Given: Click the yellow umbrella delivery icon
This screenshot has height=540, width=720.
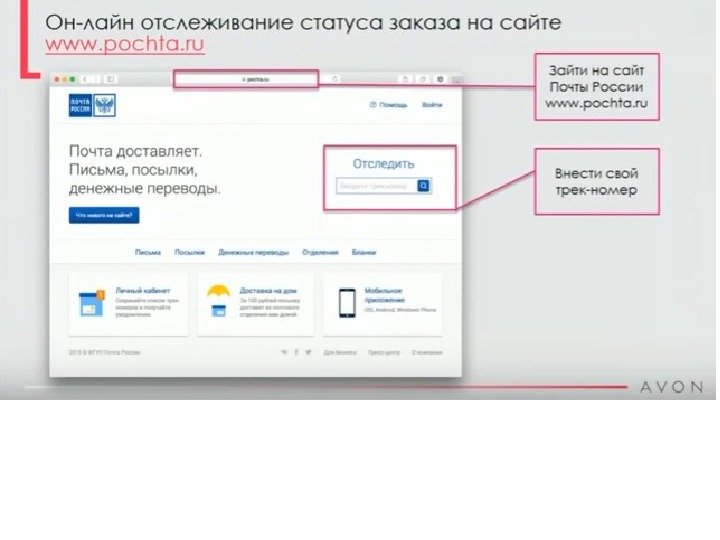Looking at the screenshot, I should 219,301.
